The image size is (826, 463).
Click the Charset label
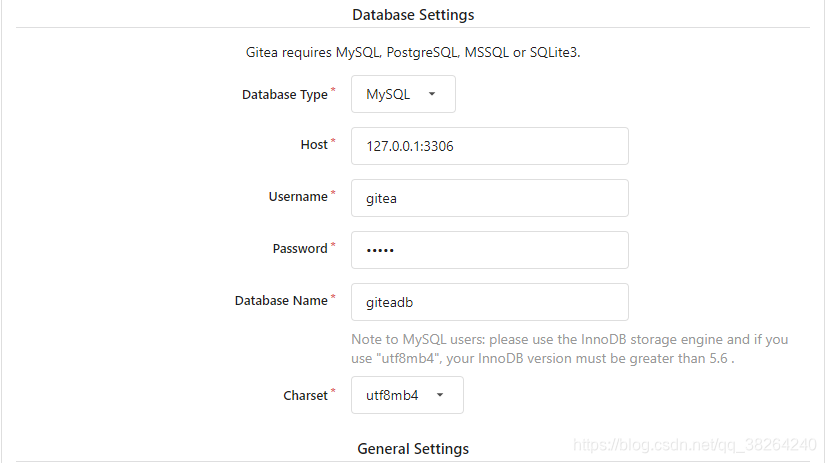[x=306, y=396]
